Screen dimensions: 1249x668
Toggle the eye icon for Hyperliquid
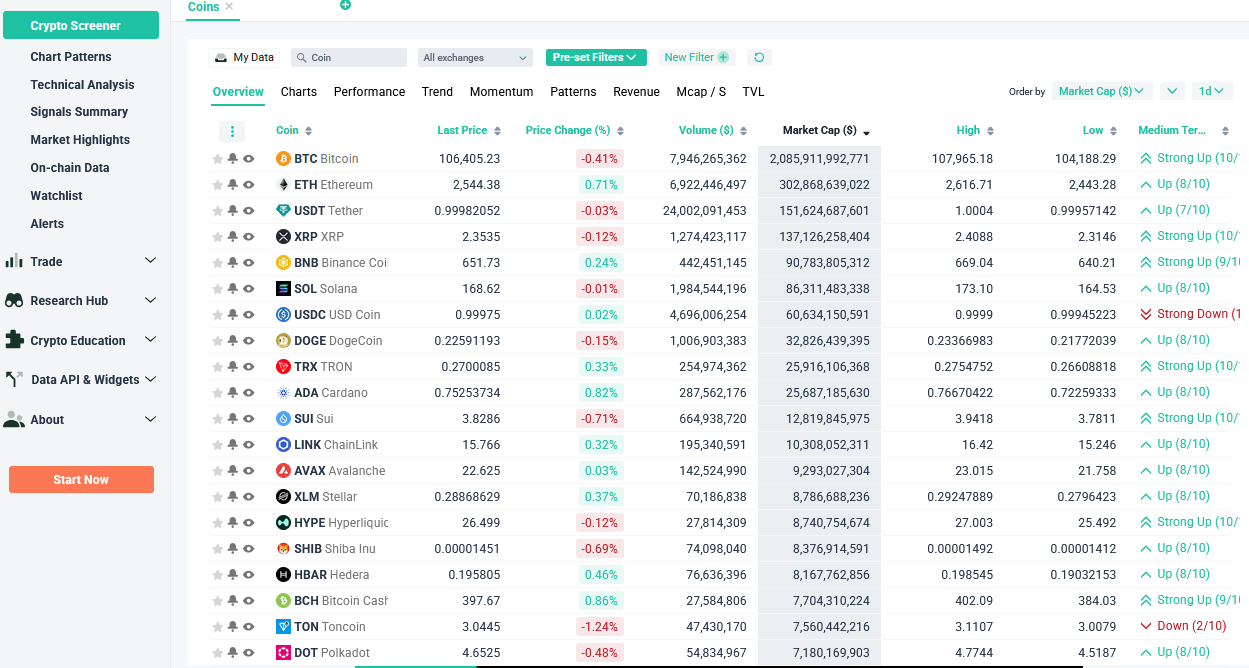[249, 523]
